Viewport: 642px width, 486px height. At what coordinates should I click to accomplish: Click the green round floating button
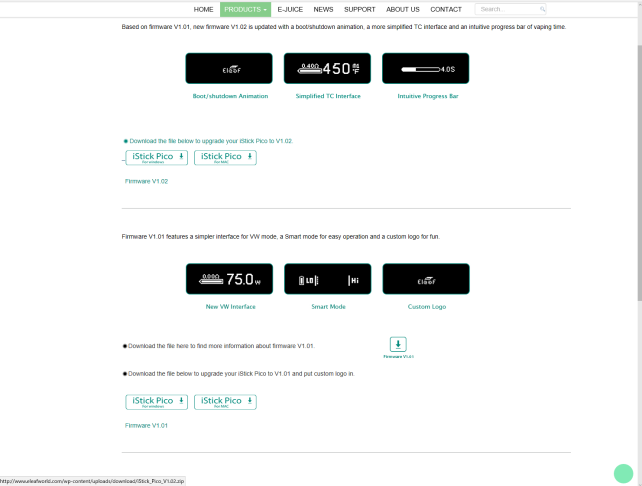623,474
